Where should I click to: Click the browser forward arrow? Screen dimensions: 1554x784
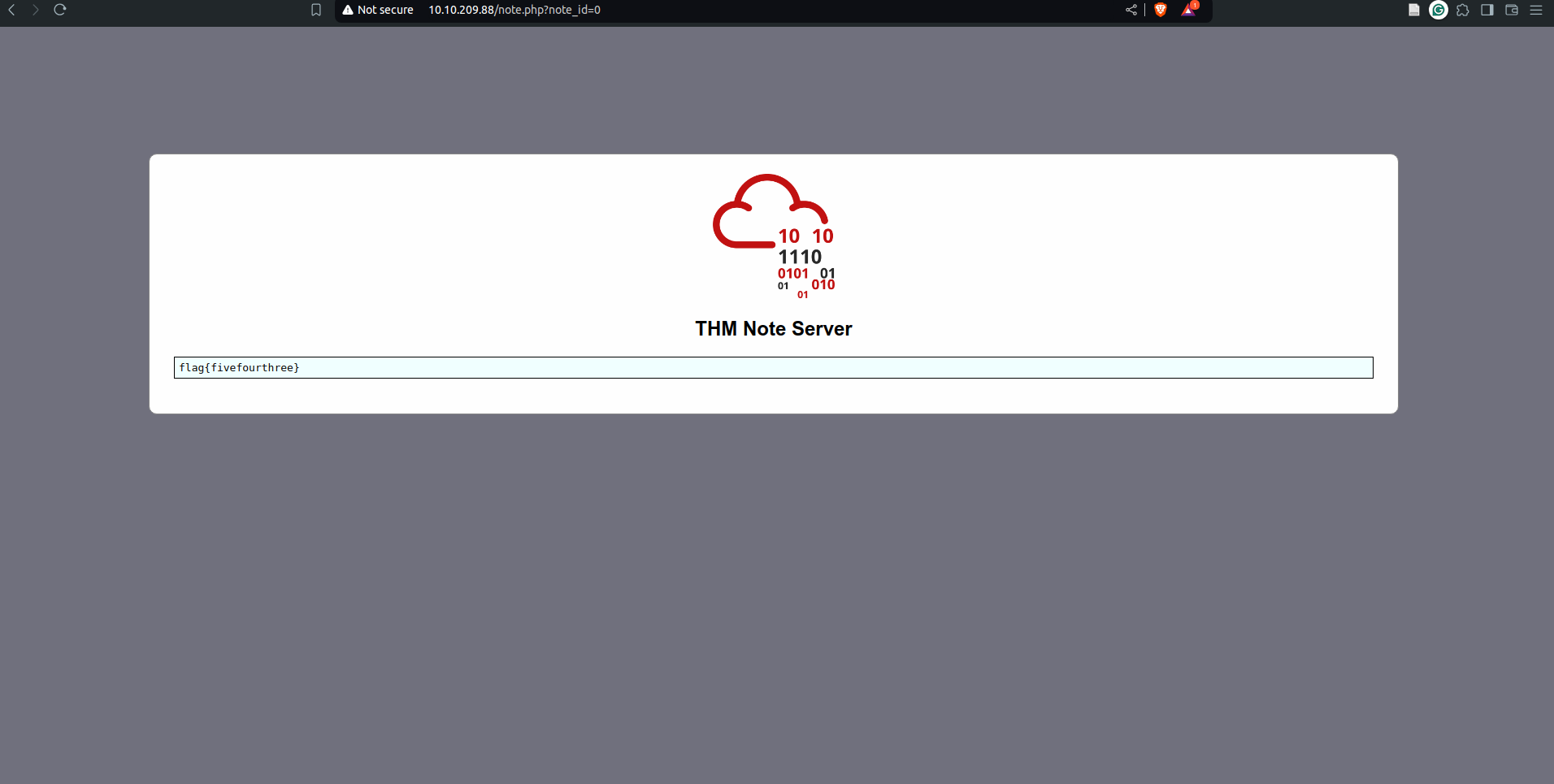[x=36, y=10]
